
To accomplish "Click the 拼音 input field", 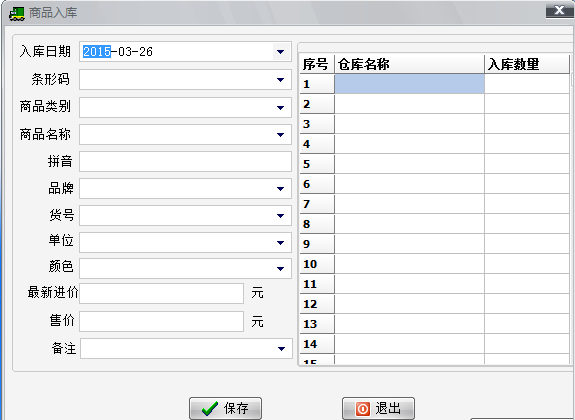I will coord(185,162).
